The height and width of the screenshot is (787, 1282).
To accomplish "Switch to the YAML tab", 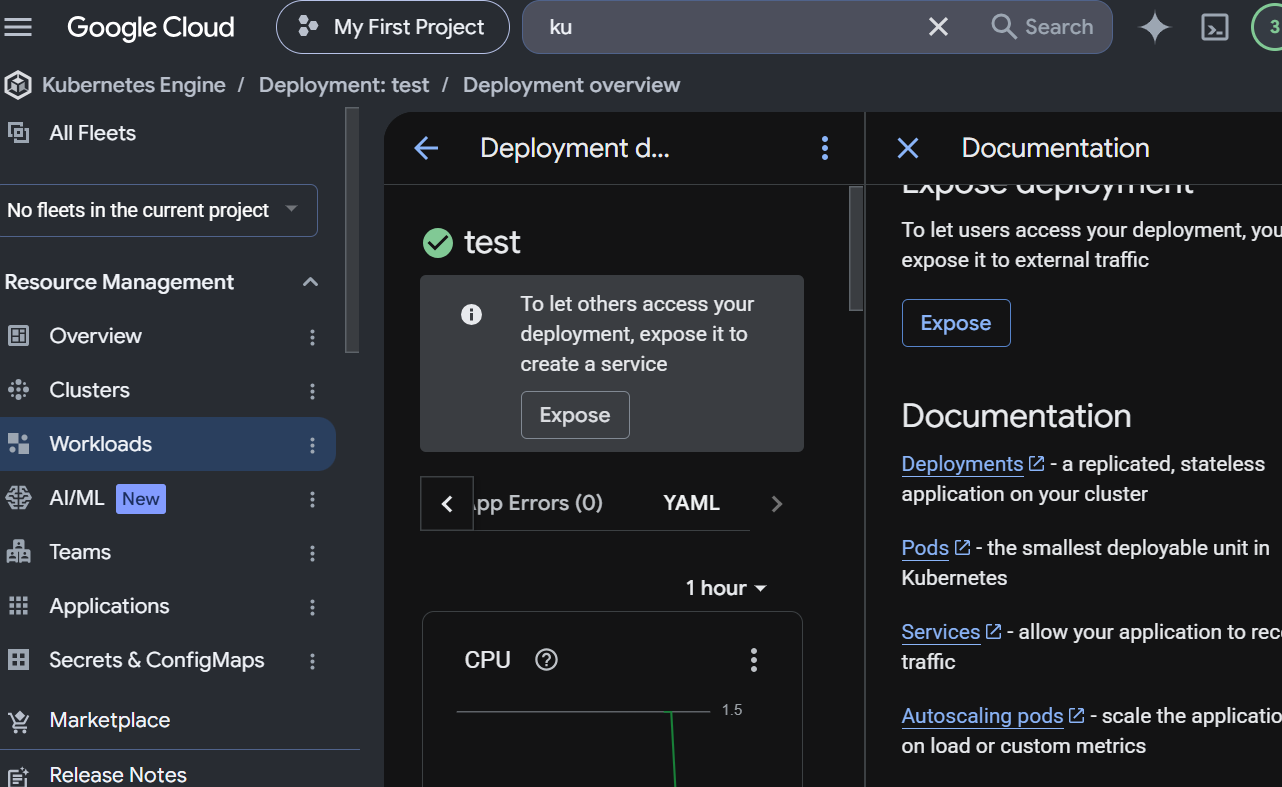I will [x=691, y=503].
